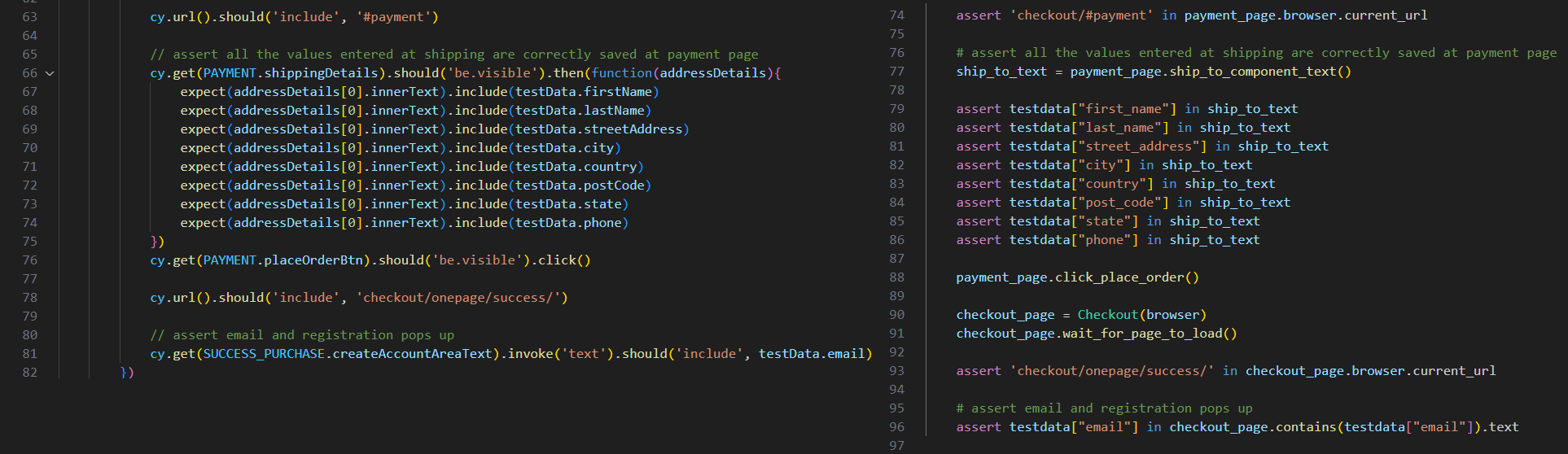Click testData.firstName on line 67
Screen dimensions: 1568x454
click(584, 92)
